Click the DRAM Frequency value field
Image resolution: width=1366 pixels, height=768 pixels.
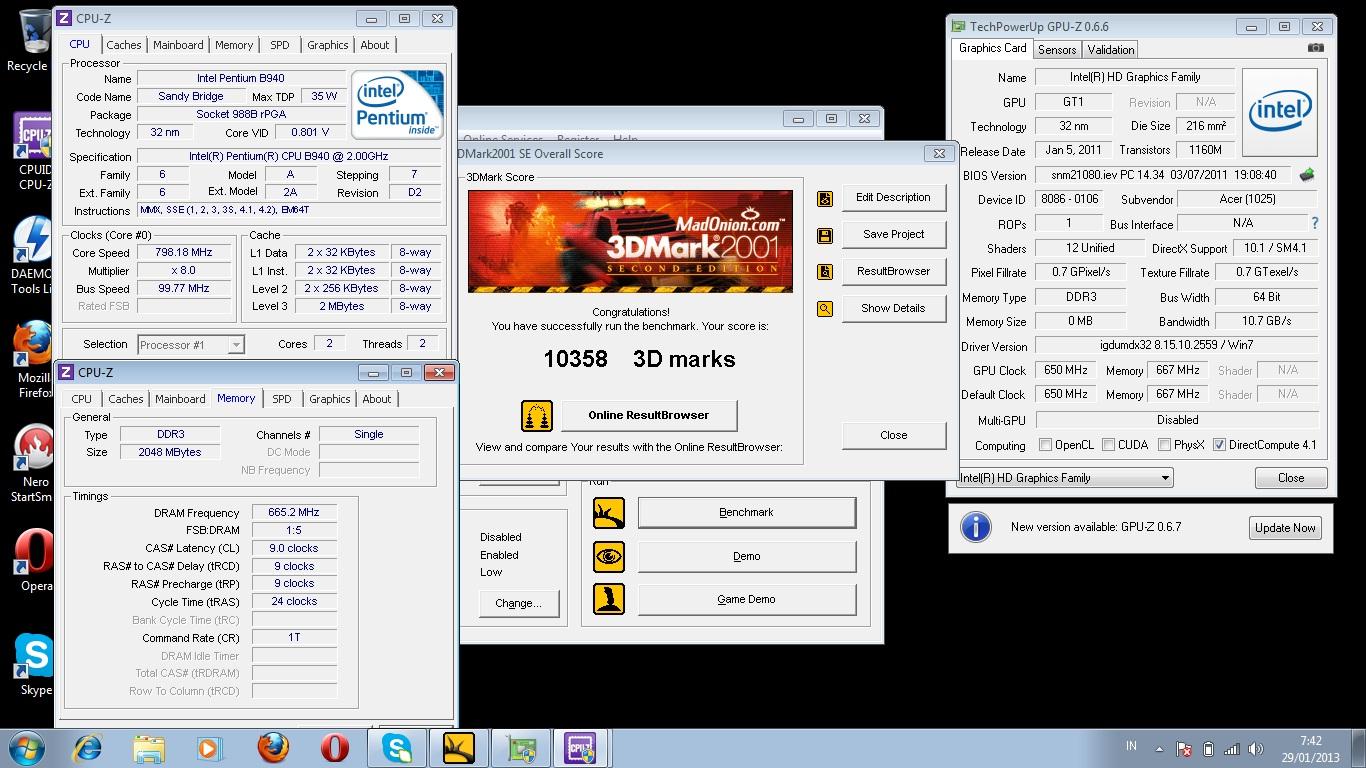[x=294, y=513]
